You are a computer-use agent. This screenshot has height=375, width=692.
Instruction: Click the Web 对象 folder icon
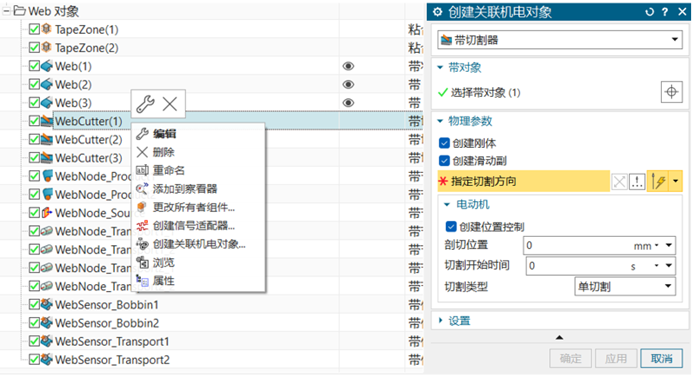[x=19, y=11]
